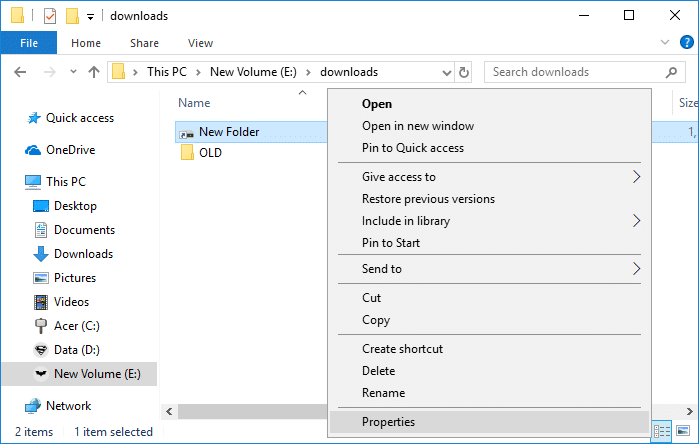Select the Network icon in sidebar
Viewport: 699px width, 444px height.
33,406
